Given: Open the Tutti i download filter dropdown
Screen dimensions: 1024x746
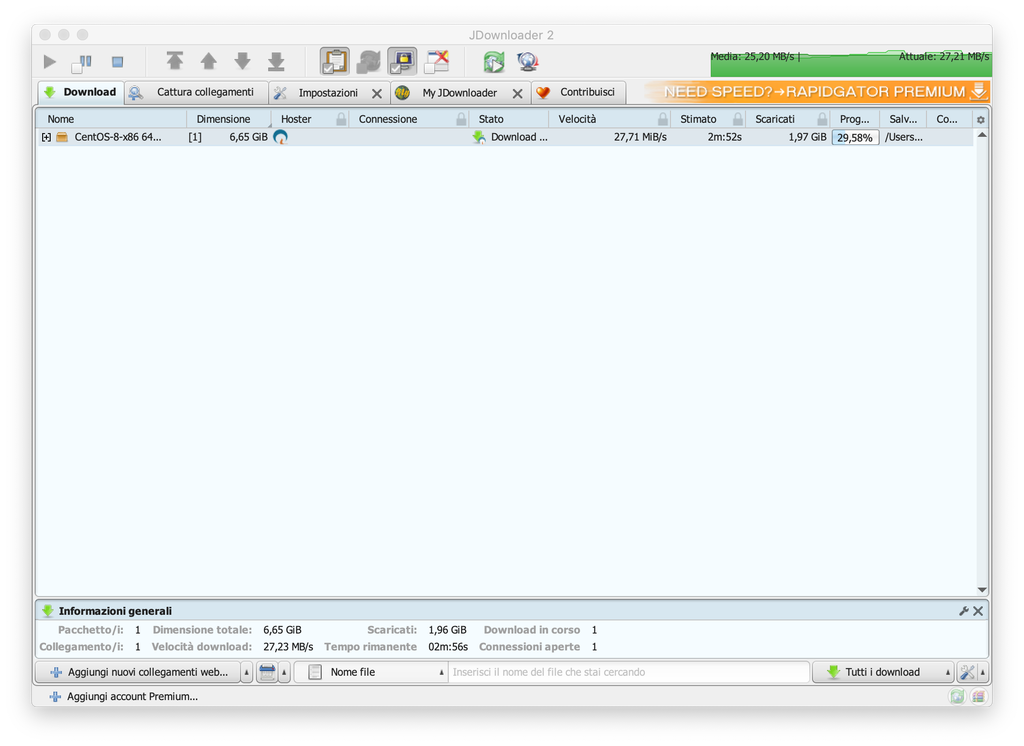Looking at the screenshot, I should [883, 672].
